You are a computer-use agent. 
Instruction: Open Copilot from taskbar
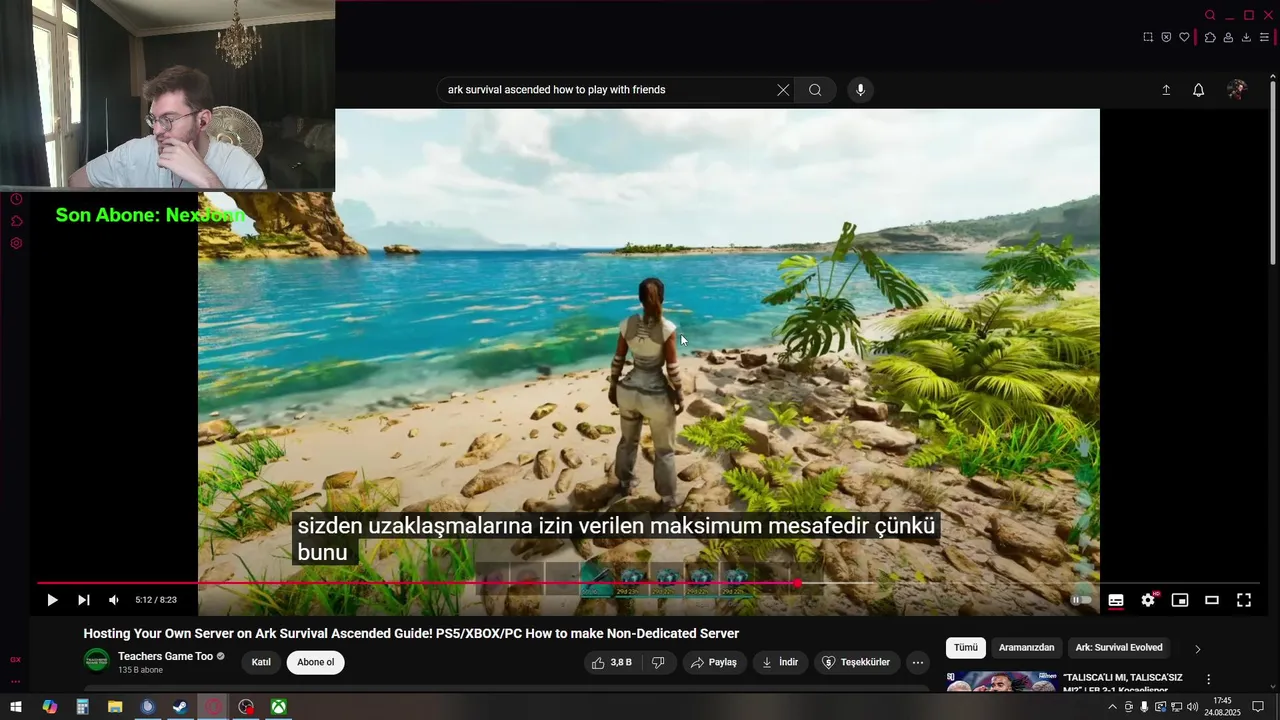pos(49,707)
